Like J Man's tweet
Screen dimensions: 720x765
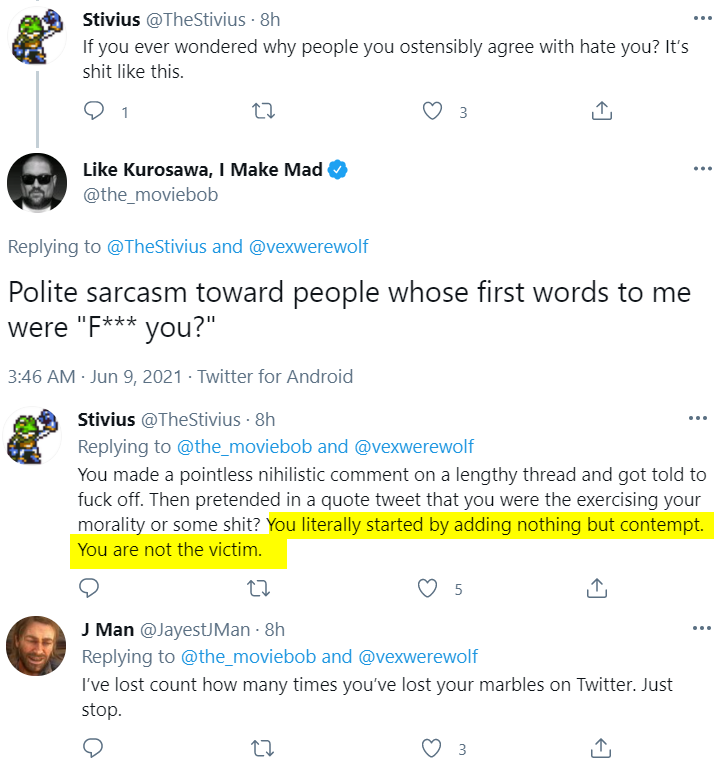431,748
